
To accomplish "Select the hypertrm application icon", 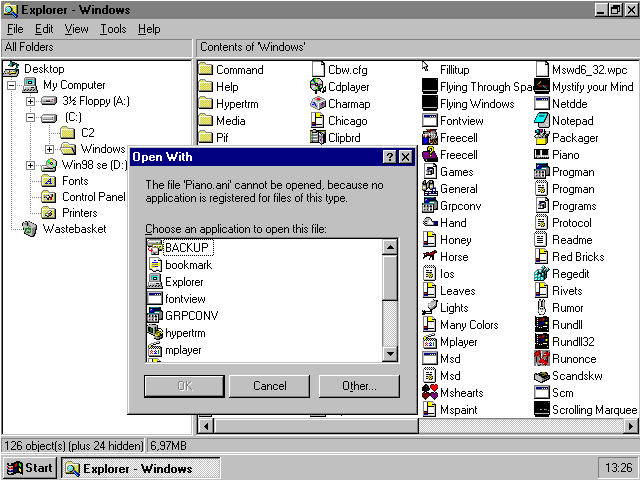I will pos(155,333).
